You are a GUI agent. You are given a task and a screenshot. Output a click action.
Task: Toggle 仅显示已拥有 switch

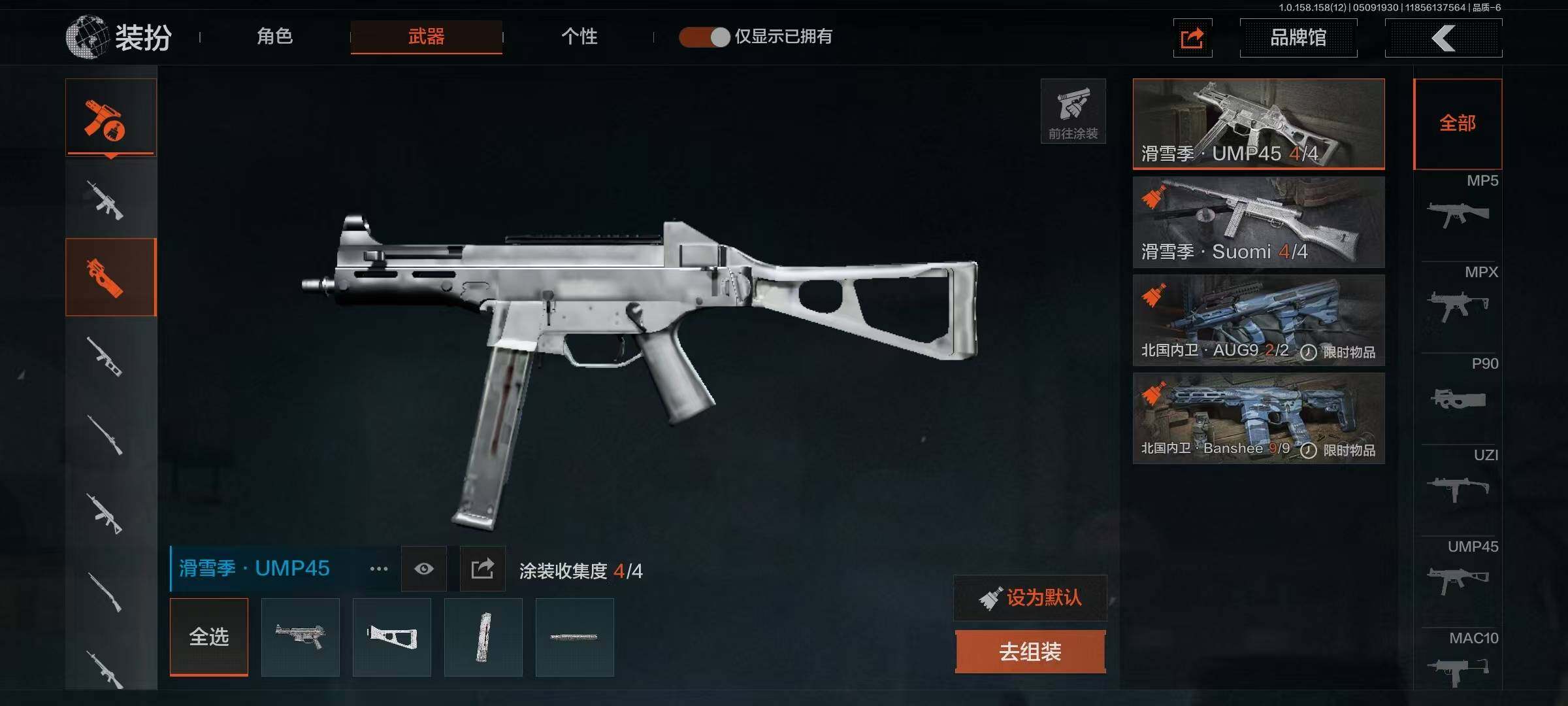[704, 37]
